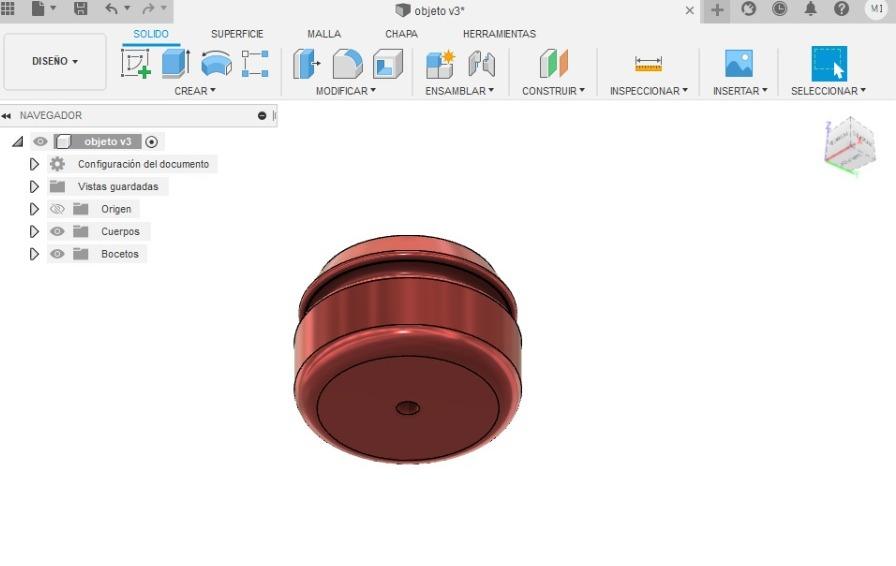Screen dimensions: 896x566
Task: Expand the Bocetos node
Action: click(34, 254)
